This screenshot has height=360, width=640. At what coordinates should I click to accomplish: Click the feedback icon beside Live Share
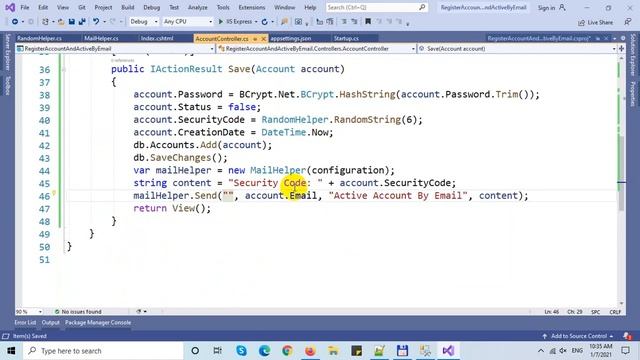tap(628, 22)
